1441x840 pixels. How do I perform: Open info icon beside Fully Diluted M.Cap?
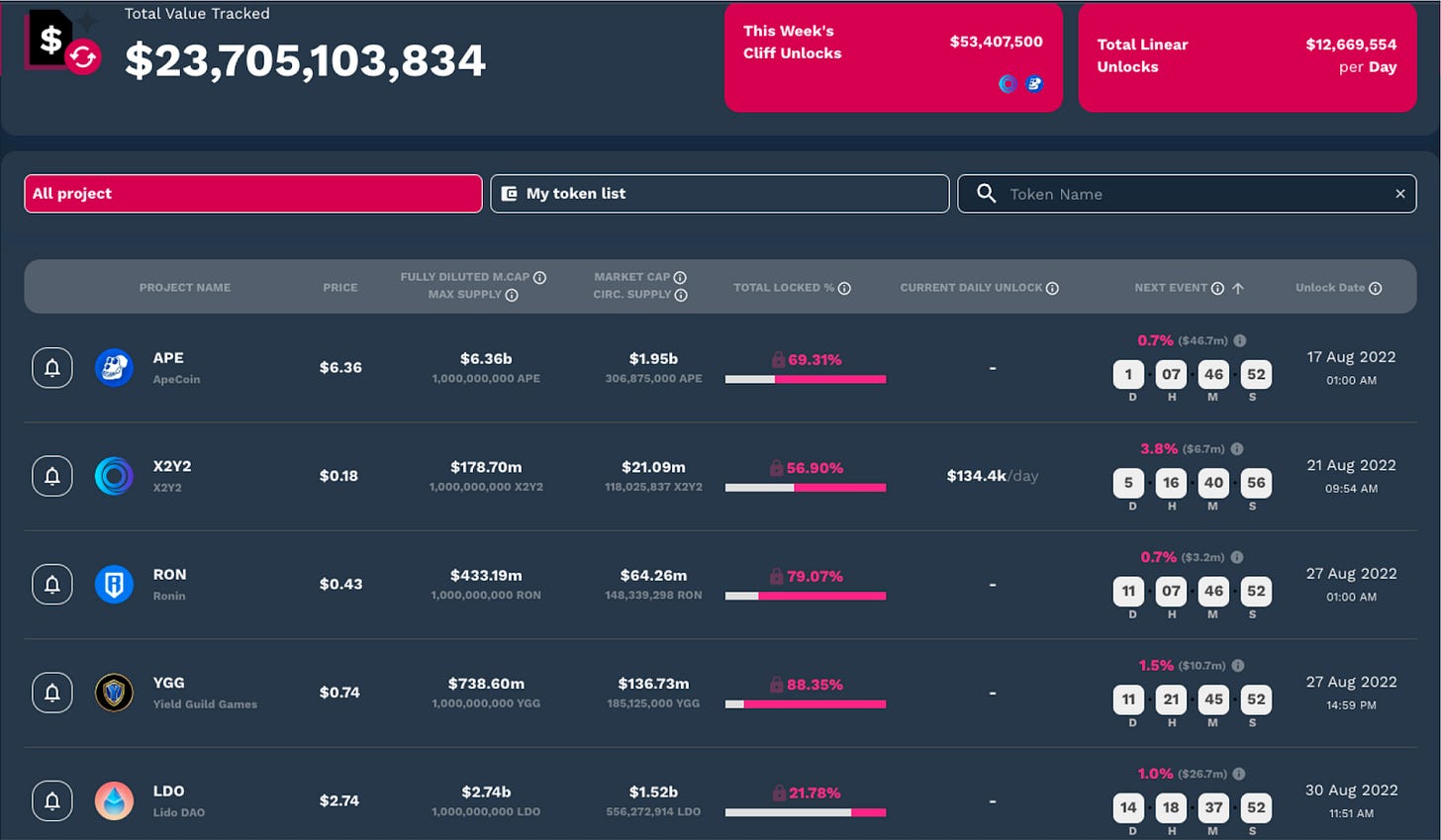[x=539, y=278]
